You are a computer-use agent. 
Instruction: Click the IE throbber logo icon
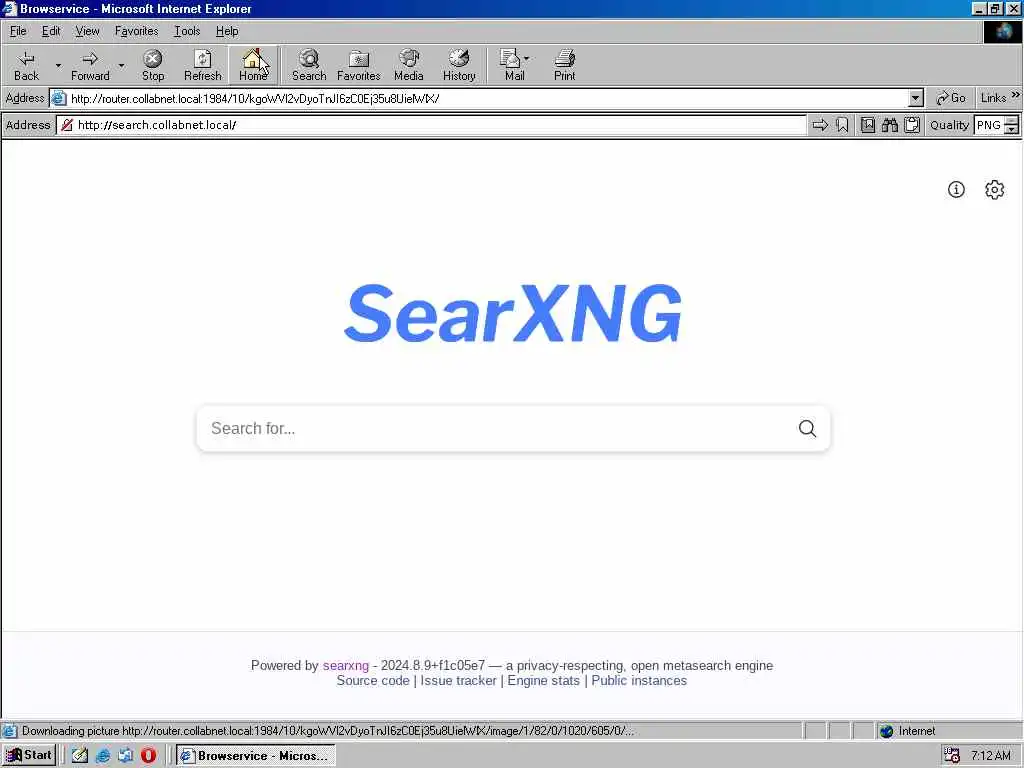pos(1002,32)
